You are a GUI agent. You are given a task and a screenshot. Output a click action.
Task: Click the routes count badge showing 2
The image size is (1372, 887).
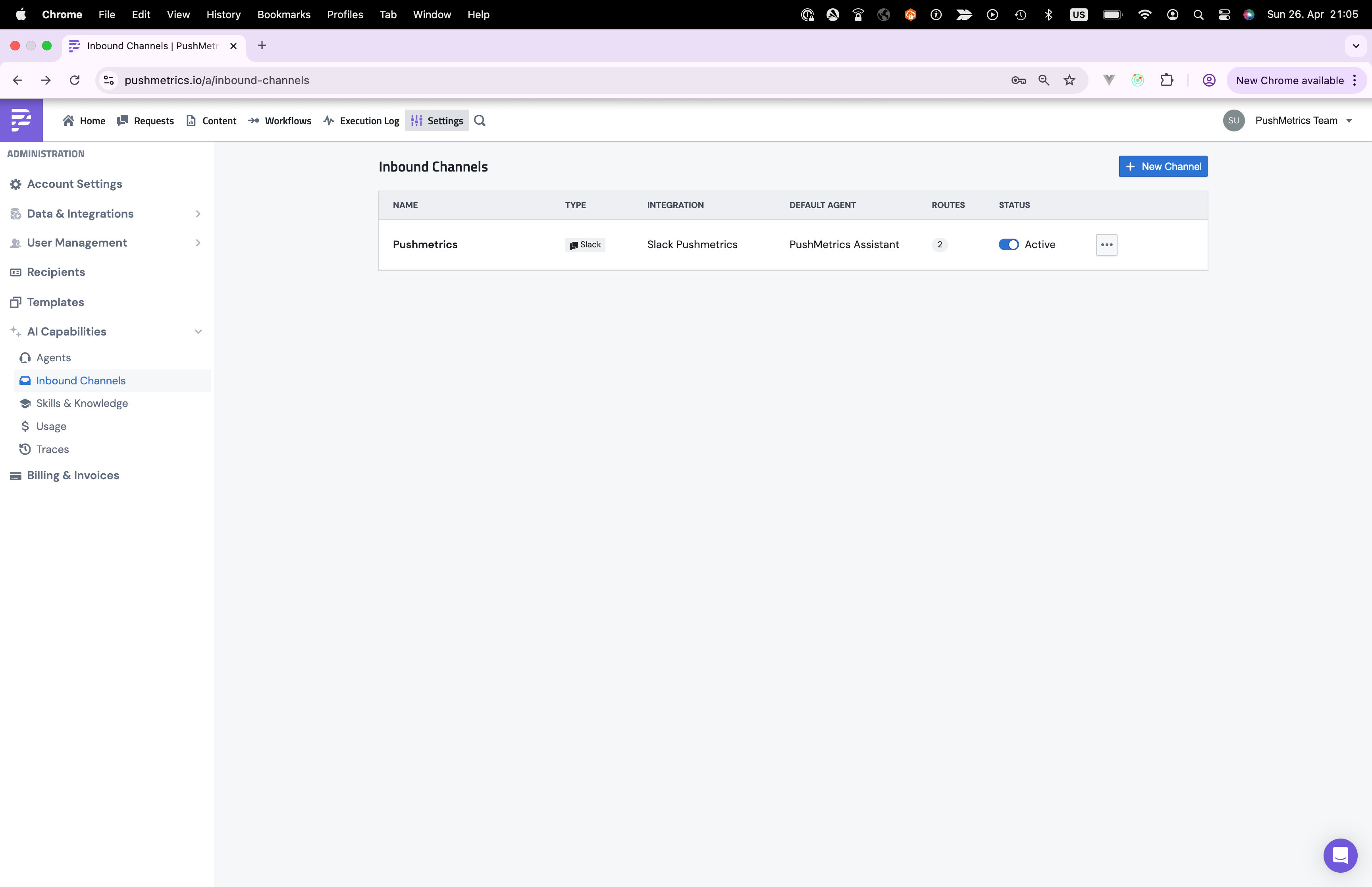pyautogui.click(x=939, y=245)
